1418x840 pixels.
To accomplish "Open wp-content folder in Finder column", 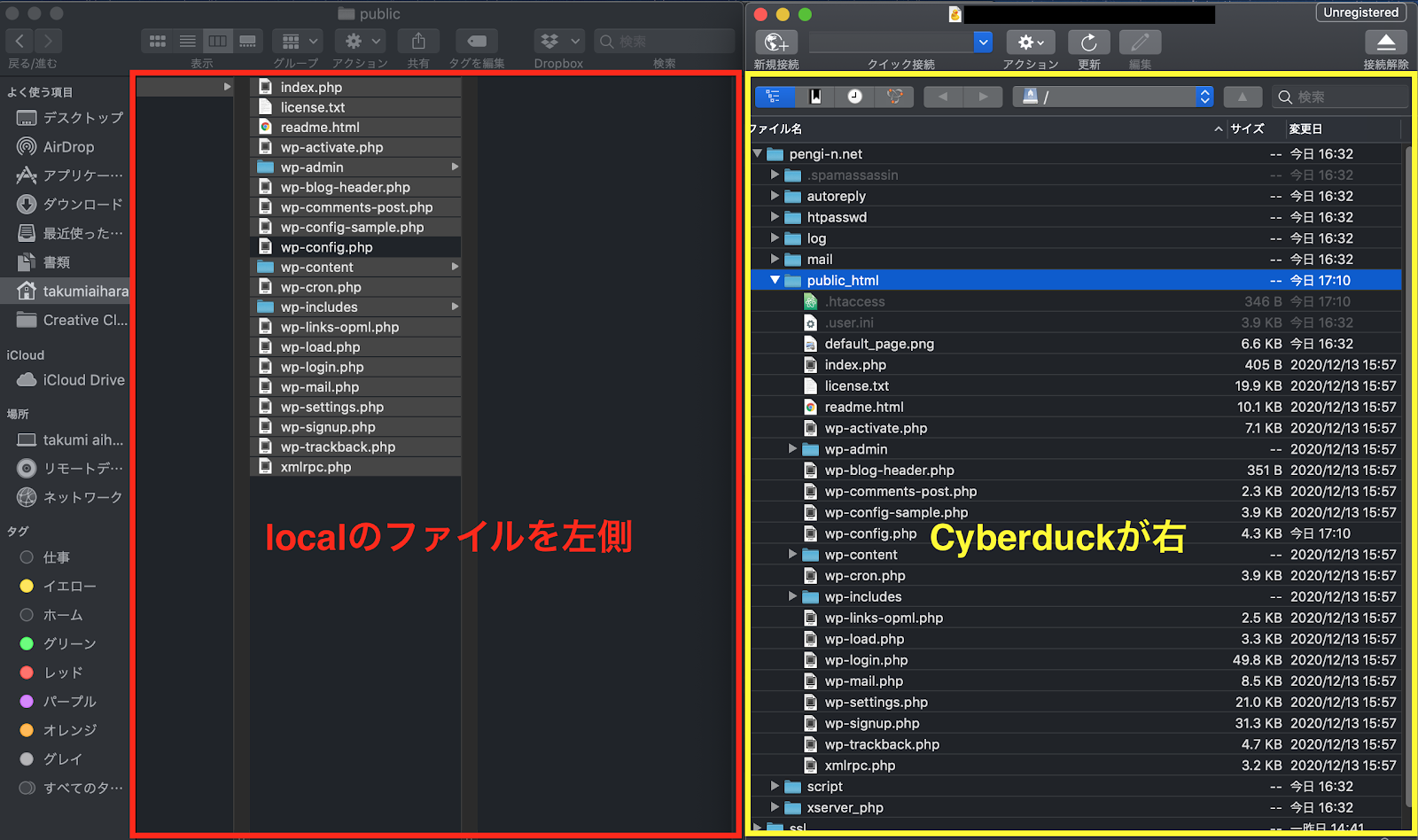I will (x=356, y=267).
